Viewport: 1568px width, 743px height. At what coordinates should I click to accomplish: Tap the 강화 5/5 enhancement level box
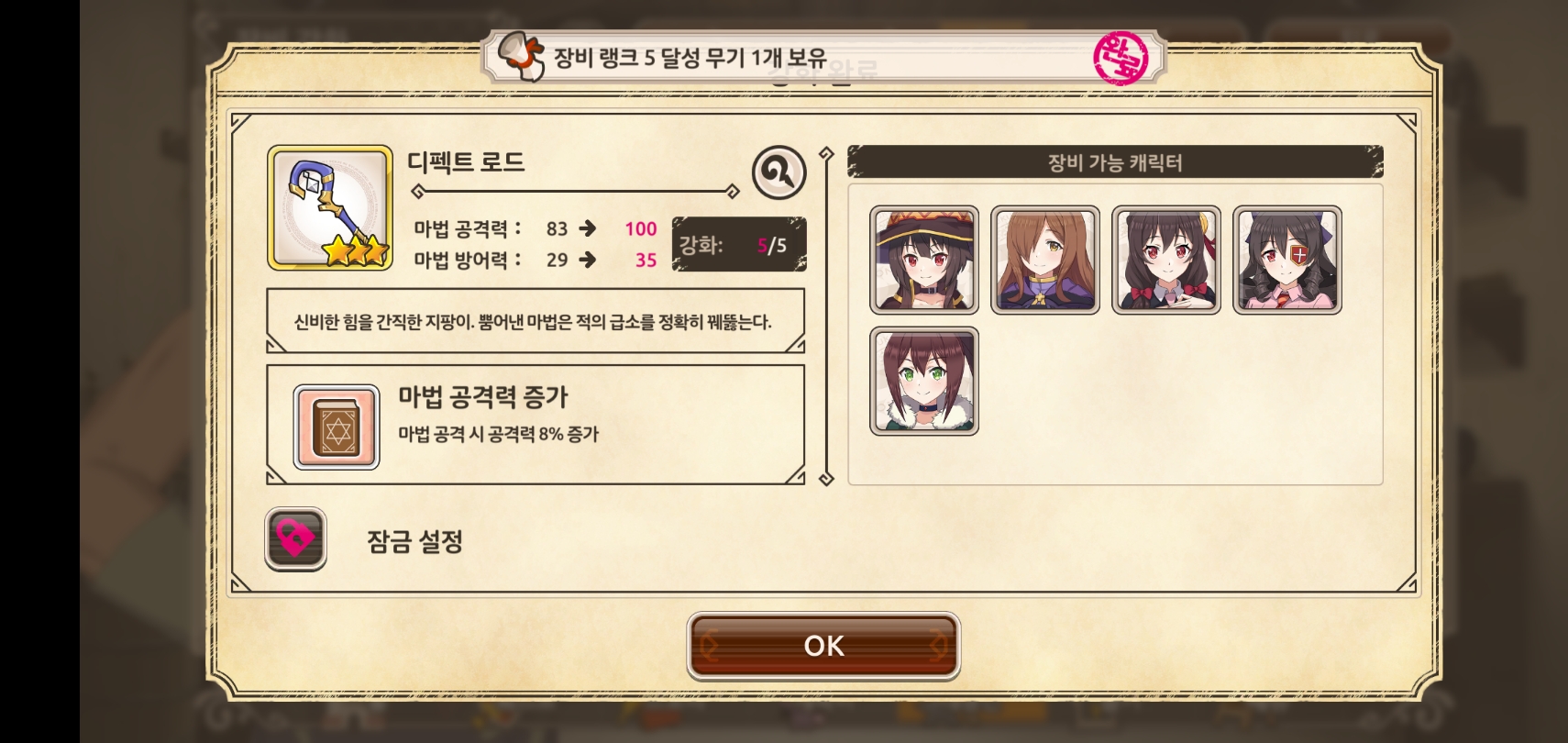coord(739,245)
